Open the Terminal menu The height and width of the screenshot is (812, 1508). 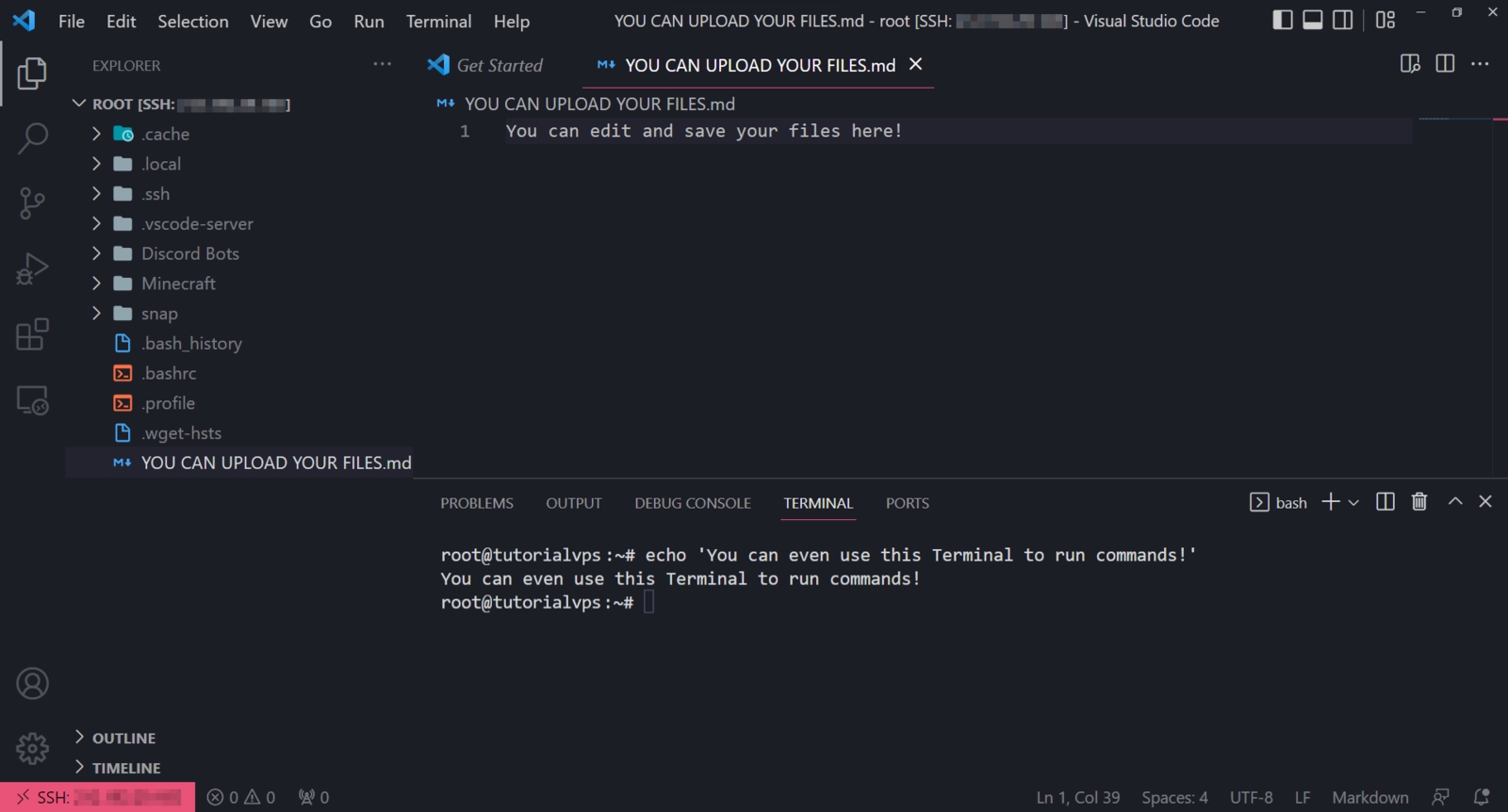pos(438,21)
